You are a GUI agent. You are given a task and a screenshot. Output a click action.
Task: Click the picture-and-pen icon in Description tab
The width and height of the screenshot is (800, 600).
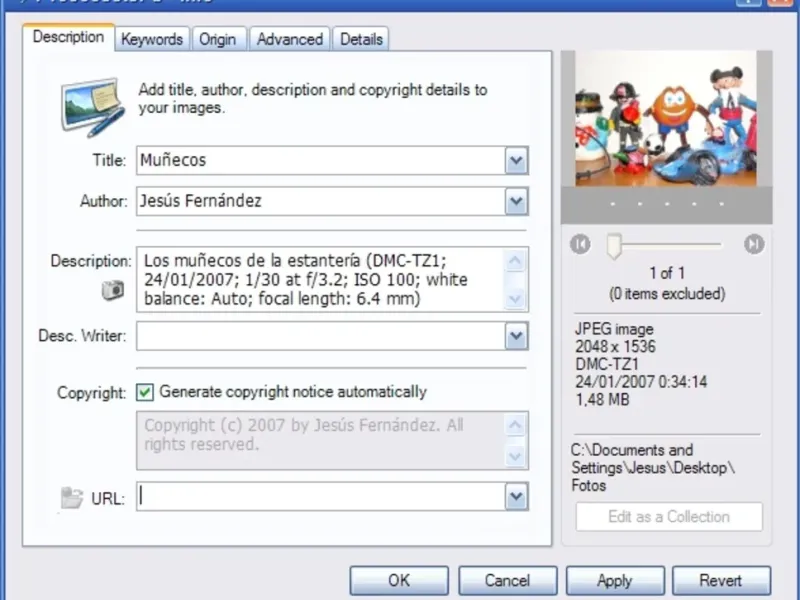pos(93,108)
